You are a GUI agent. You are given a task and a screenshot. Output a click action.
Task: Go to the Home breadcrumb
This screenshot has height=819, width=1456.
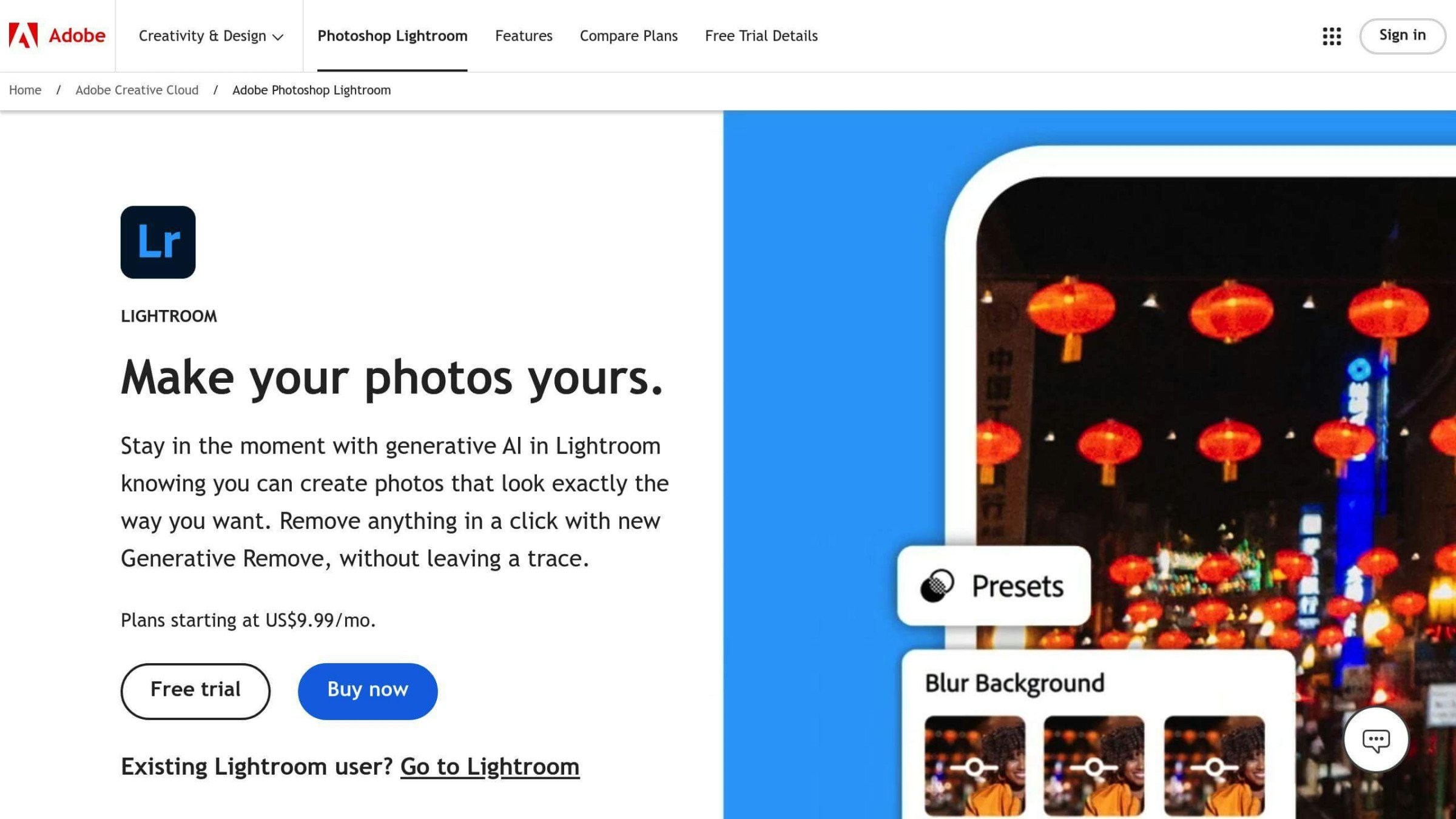tap(25, 90)
